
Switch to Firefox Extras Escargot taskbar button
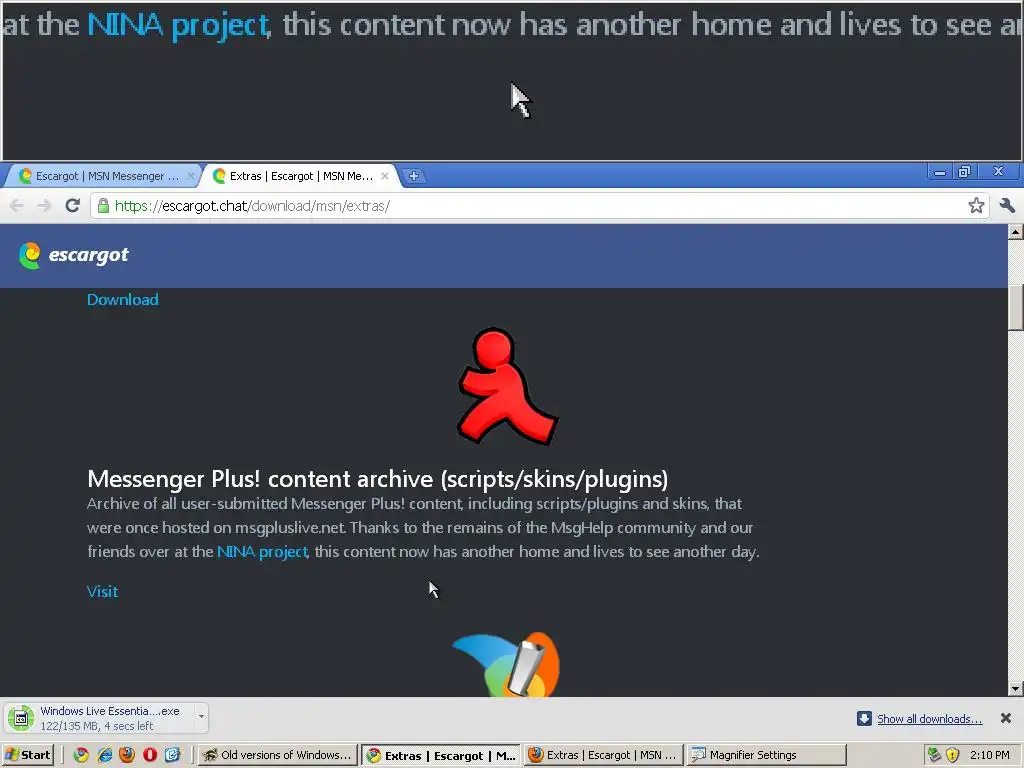pyautogui.click(x=603, y=755)
